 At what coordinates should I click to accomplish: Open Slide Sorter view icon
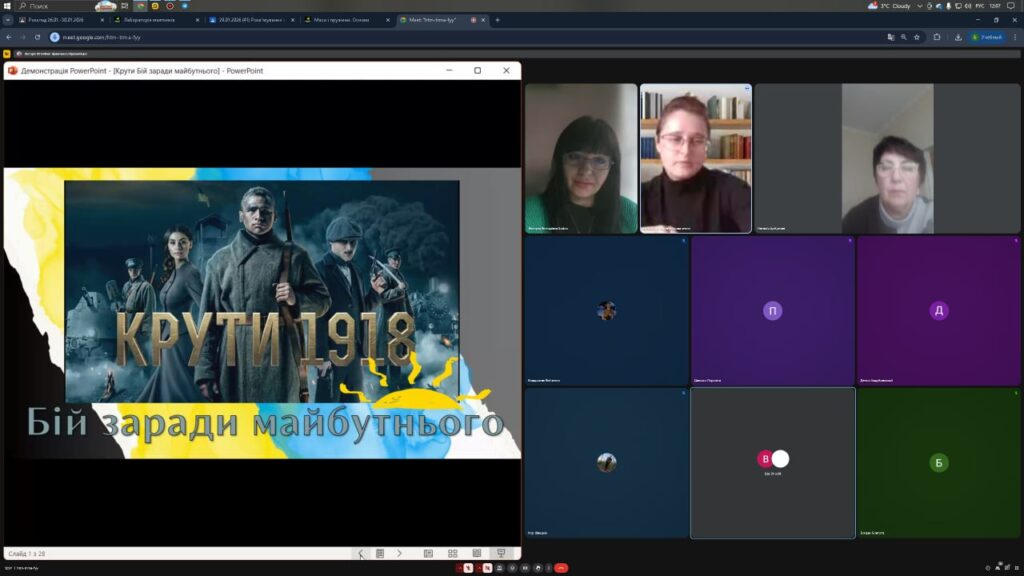click(452, 553)
